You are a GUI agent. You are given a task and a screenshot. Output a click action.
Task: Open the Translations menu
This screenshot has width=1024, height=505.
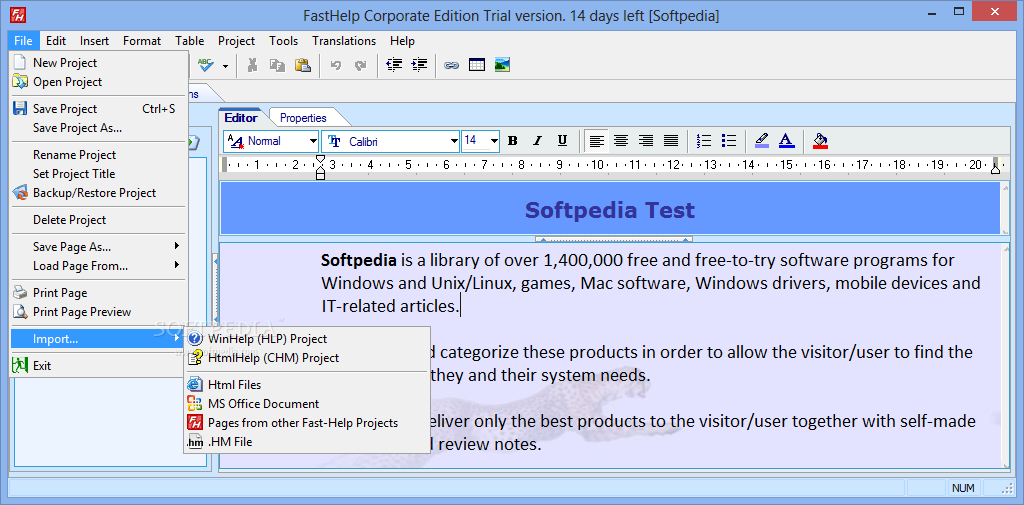[x=344, y=41]
